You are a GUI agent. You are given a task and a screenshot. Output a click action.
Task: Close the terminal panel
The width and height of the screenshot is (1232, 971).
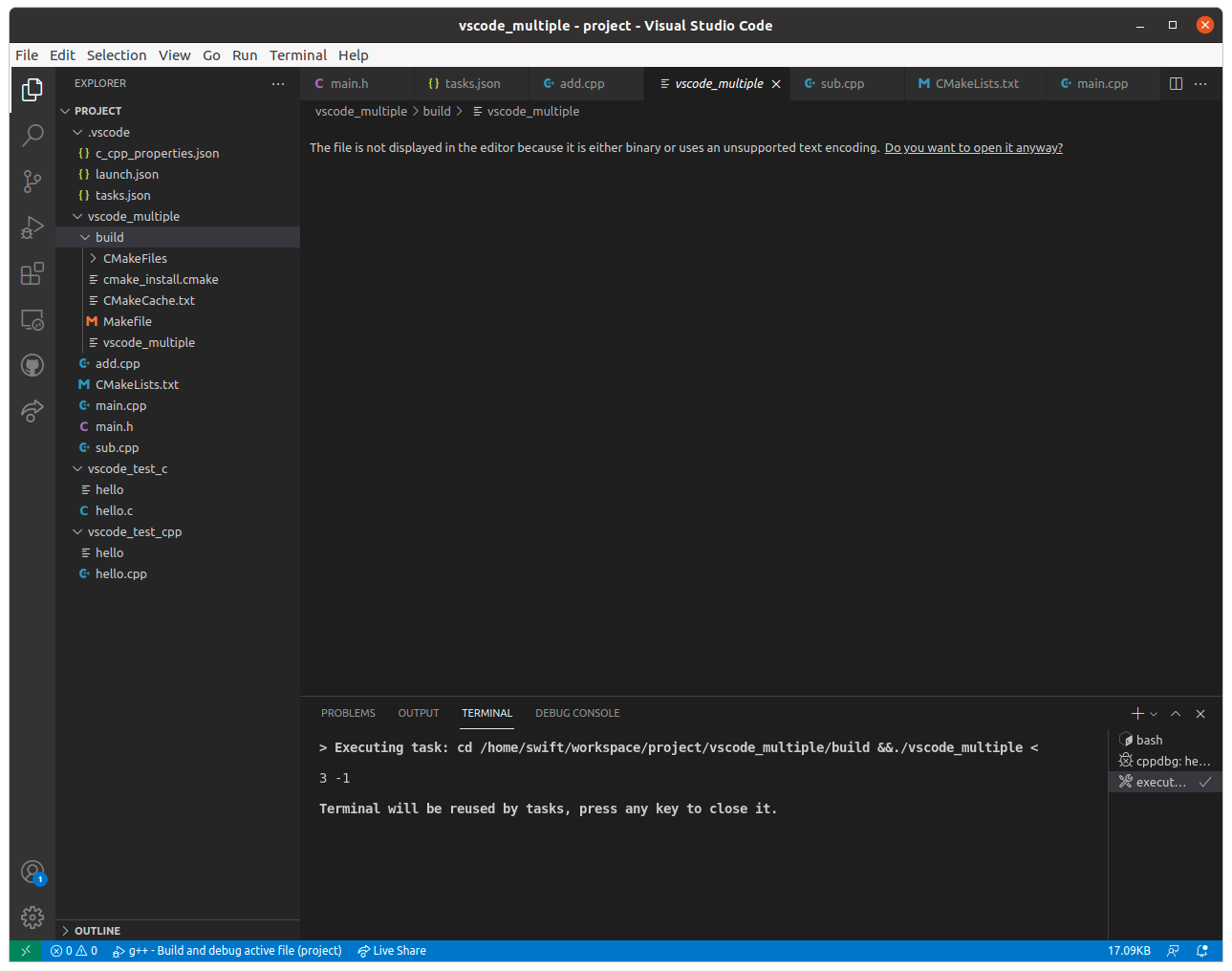(x=1200, y=714)
